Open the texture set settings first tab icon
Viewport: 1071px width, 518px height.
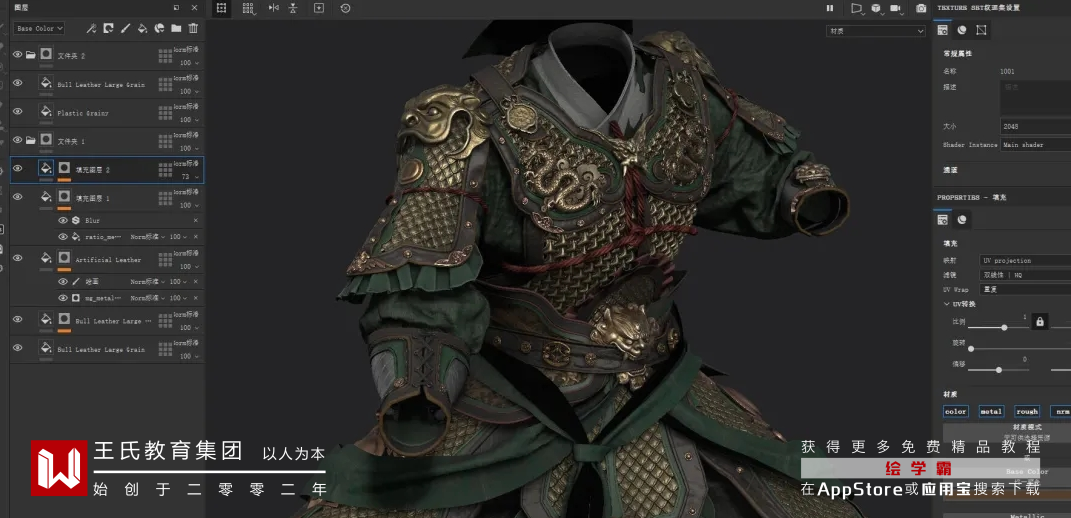coord(943,30)
